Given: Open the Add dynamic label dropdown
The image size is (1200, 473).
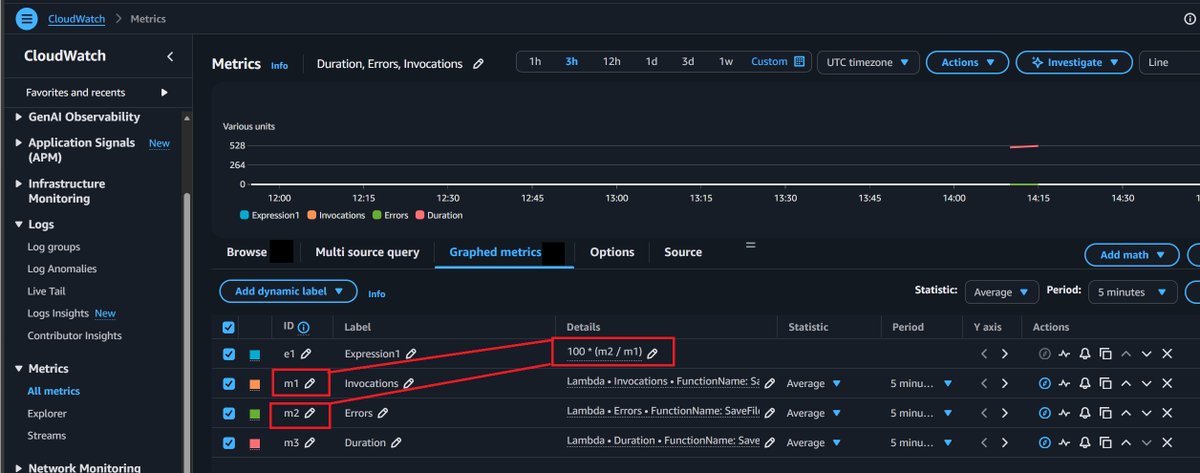Looking at the screenshot, I should tap(288, 291).
